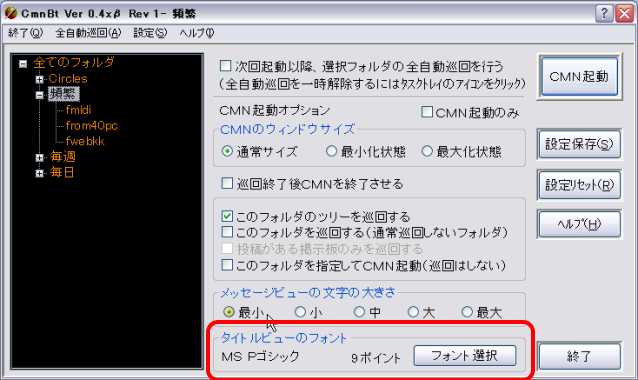Expand the 毎週 folder node
This screenshot has width=638, height=380.
[39, 157]
